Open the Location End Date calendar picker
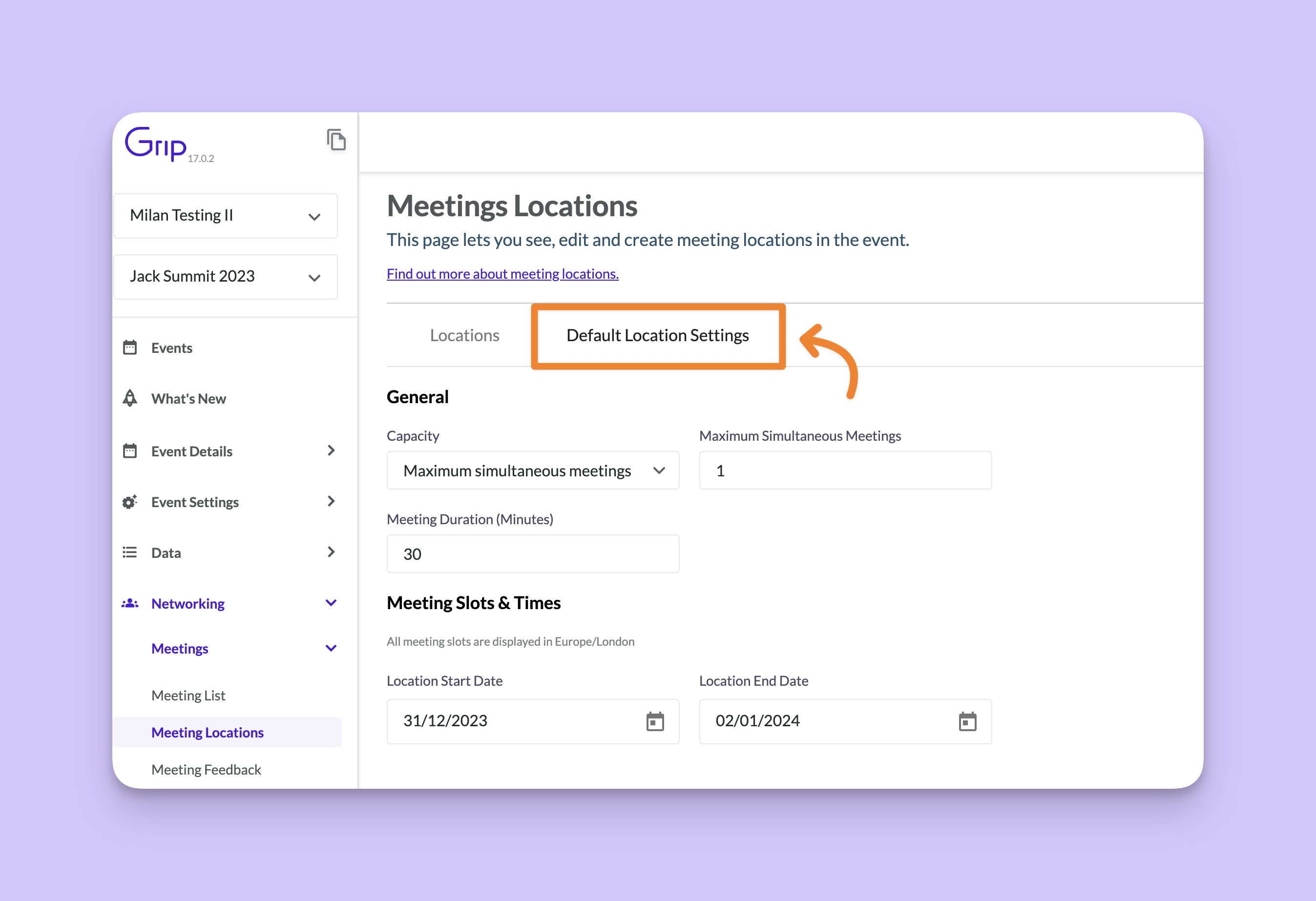 [968, 721]
